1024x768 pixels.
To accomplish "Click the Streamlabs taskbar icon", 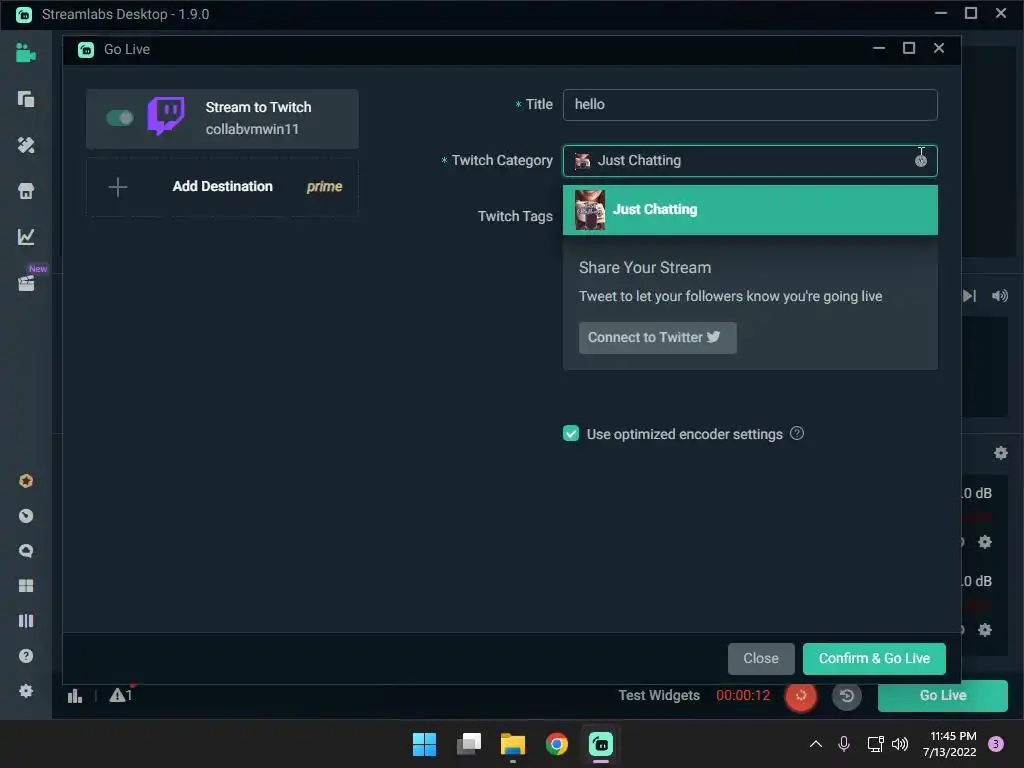I will click(x=601, y=744).
